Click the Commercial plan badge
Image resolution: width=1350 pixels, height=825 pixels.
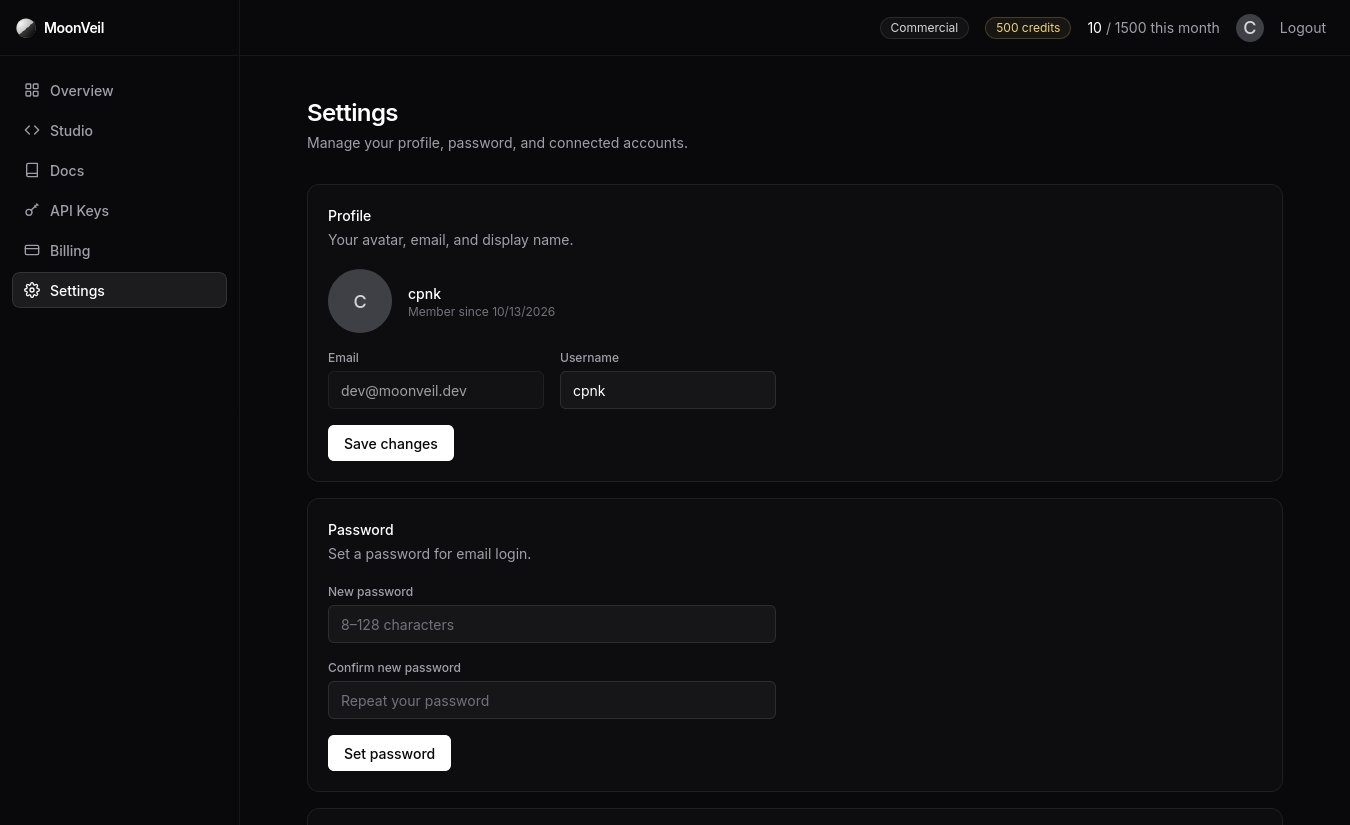coord(924,28)
